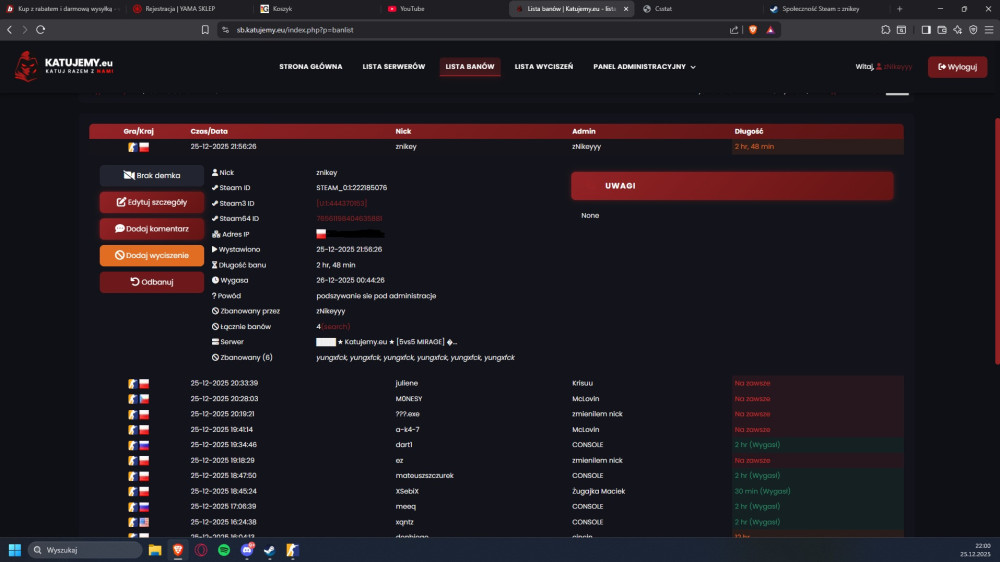Close the Lista banów browser tab
The image size is (1000, 562).
[x=626, y=9]
